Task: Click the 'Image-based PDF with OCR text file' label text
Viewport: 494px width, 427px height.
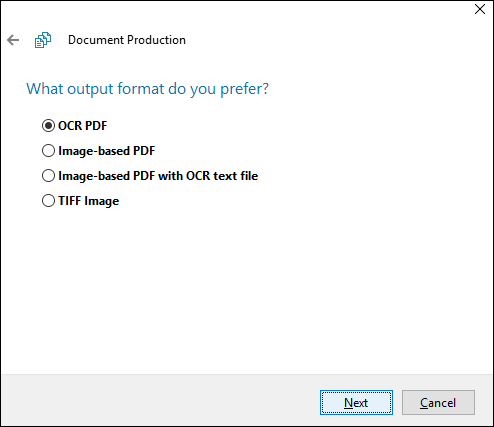Action: point(158,176)
